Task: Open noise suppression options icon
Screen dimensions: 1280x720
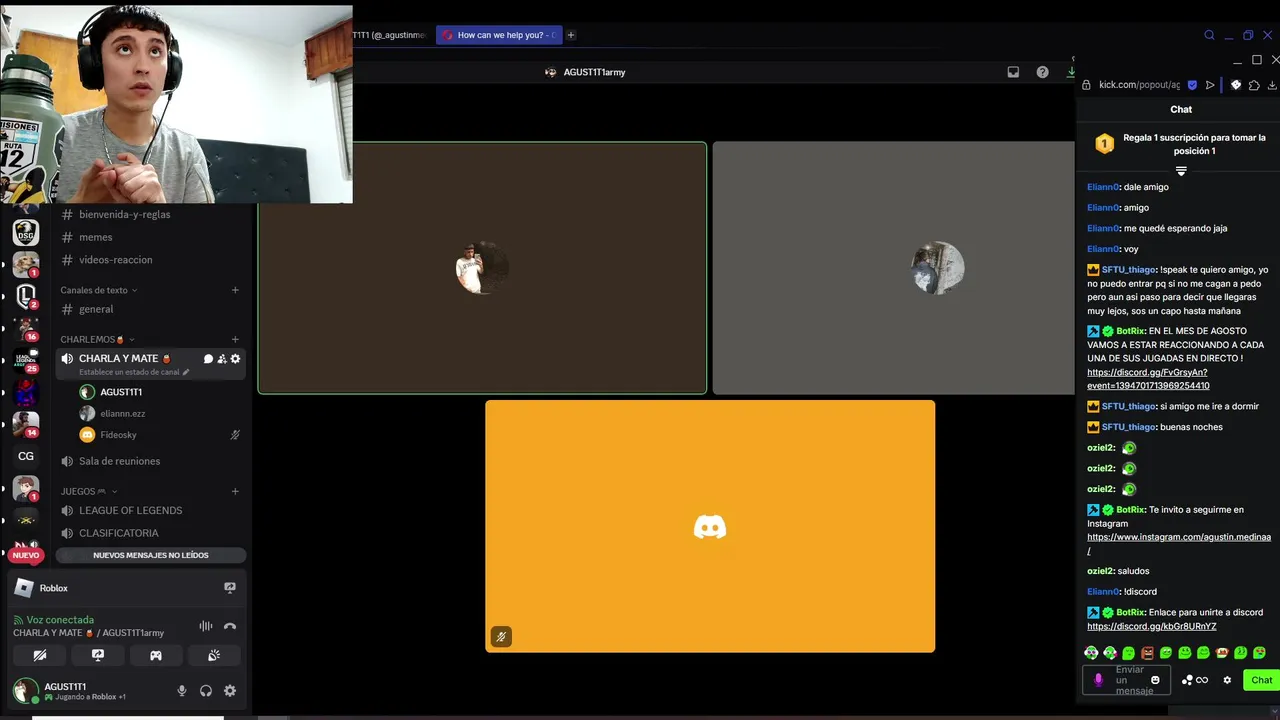Action: tap(206, 626)
